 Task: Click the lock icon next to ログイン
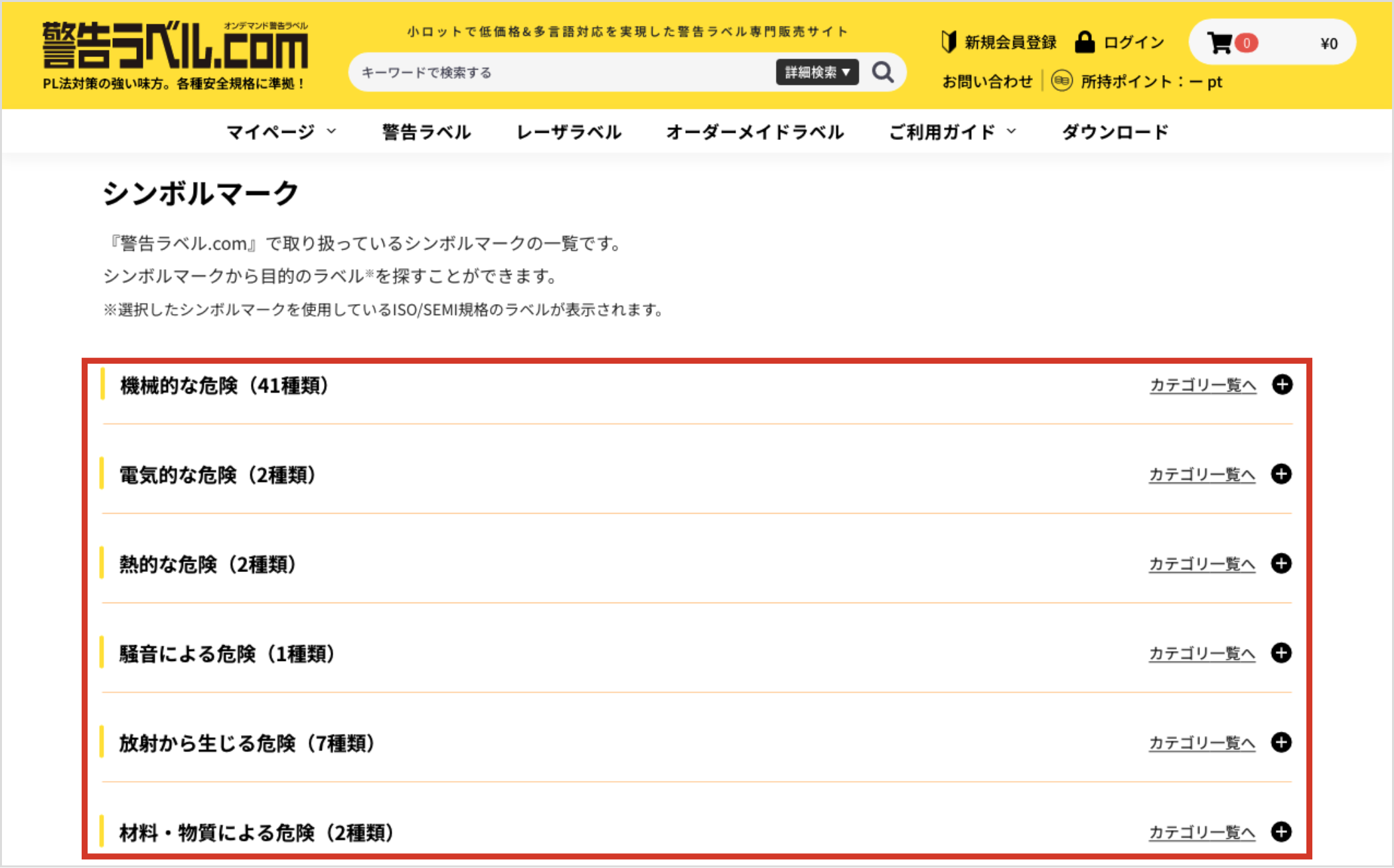[x=1085, y=41]
